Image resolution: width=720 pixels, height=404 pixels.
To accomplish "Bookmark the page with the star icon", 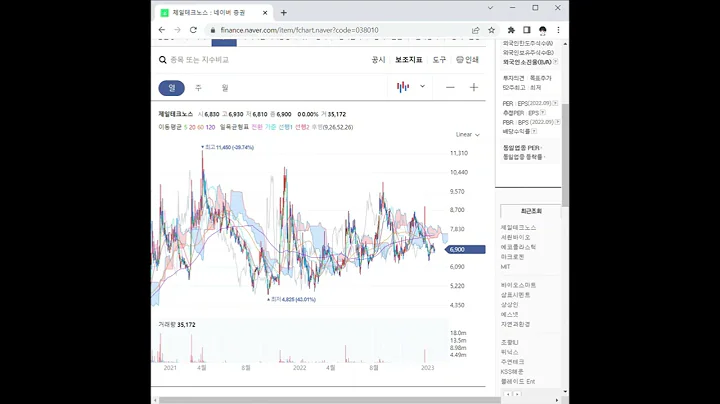I will 491,30.
